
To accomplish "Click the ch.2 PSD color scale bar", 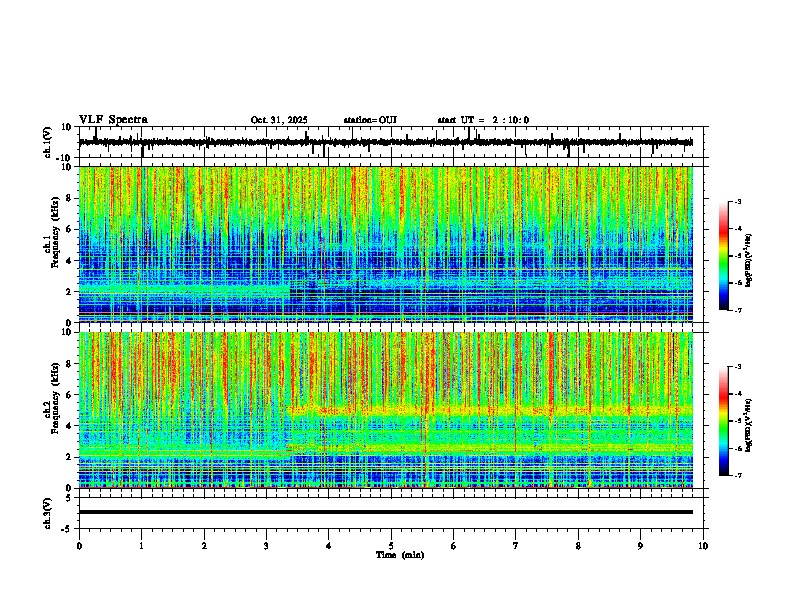I will pyautogui.click(x=724, y=421).
